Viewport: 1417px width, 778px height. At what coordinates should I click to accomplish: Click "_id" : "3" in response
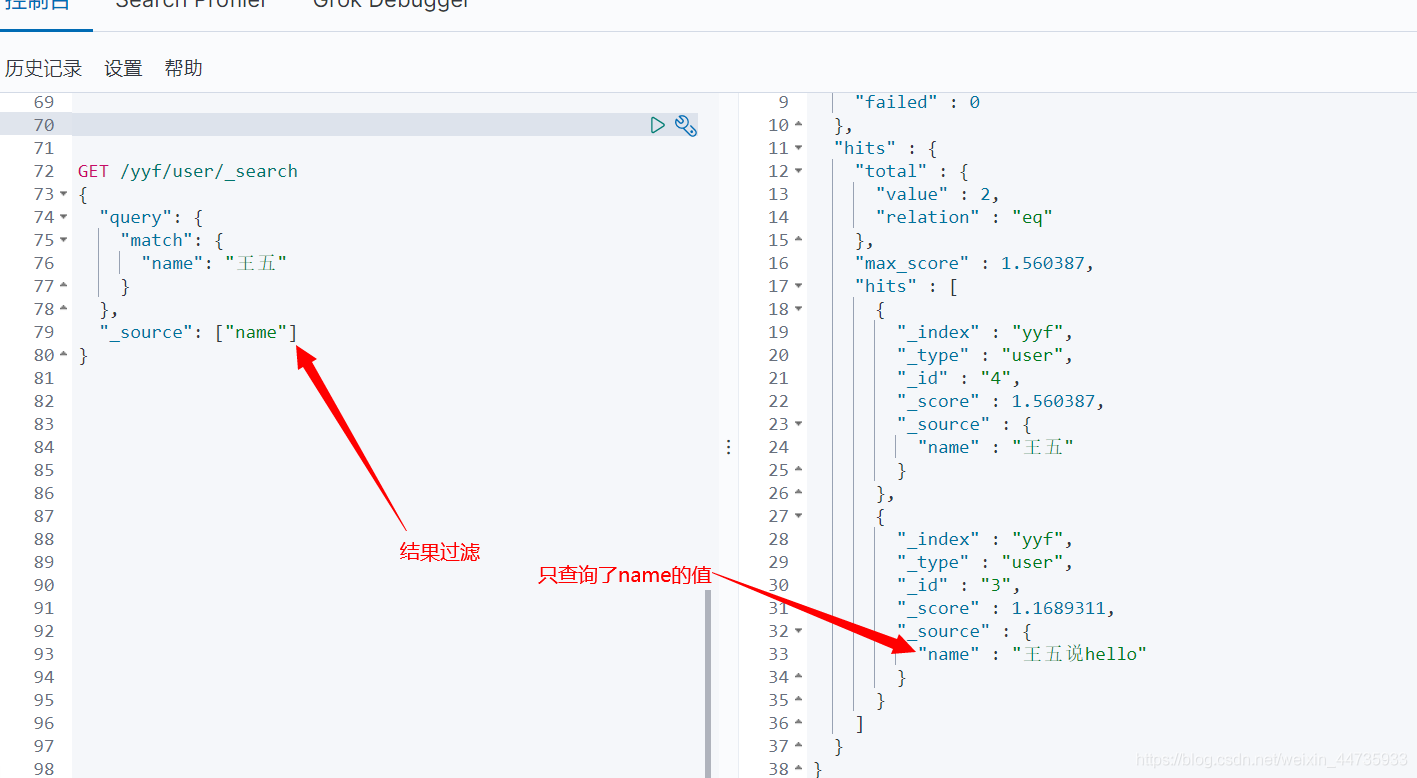pos(958,585)
